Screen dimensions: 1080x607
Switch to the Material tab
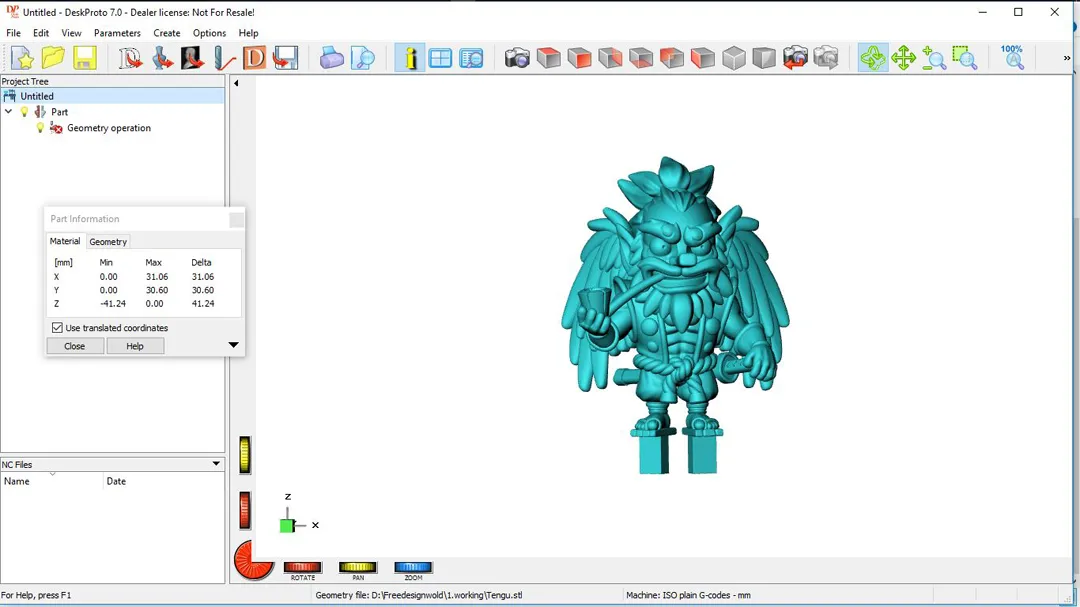65,241
